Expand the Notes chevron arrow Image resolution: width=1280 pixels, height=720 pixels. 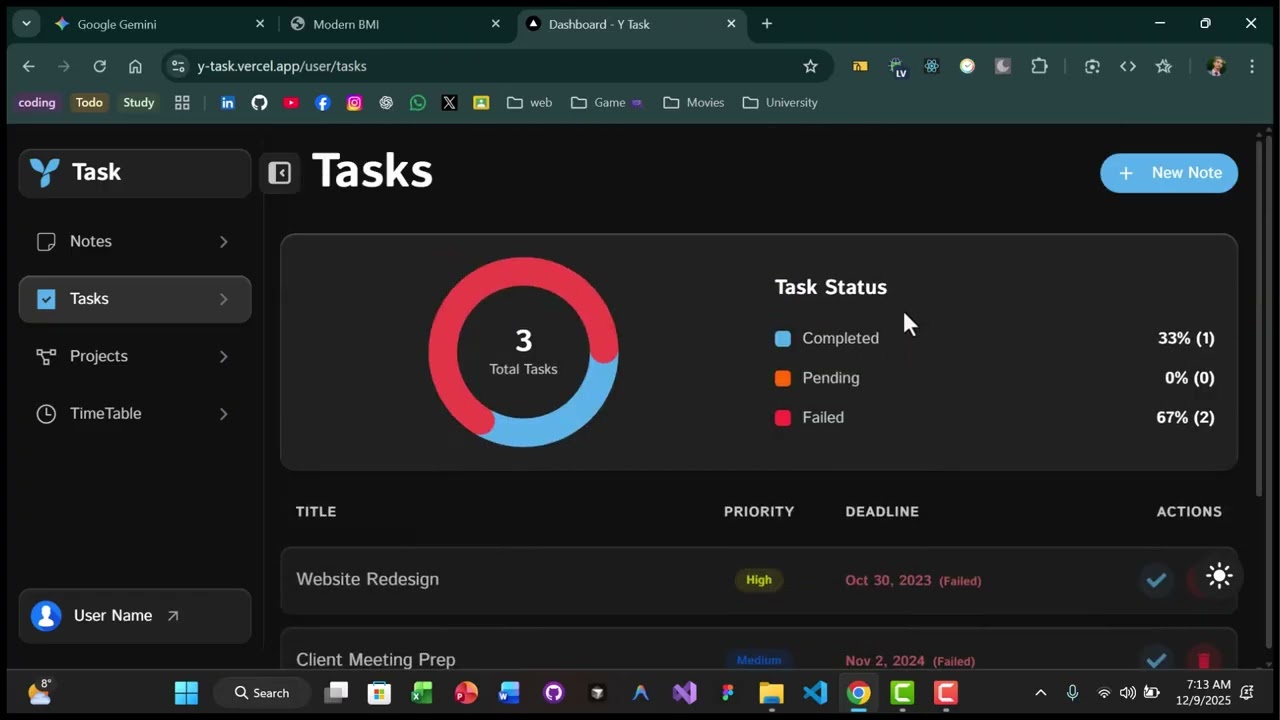(x=223, y=242)
